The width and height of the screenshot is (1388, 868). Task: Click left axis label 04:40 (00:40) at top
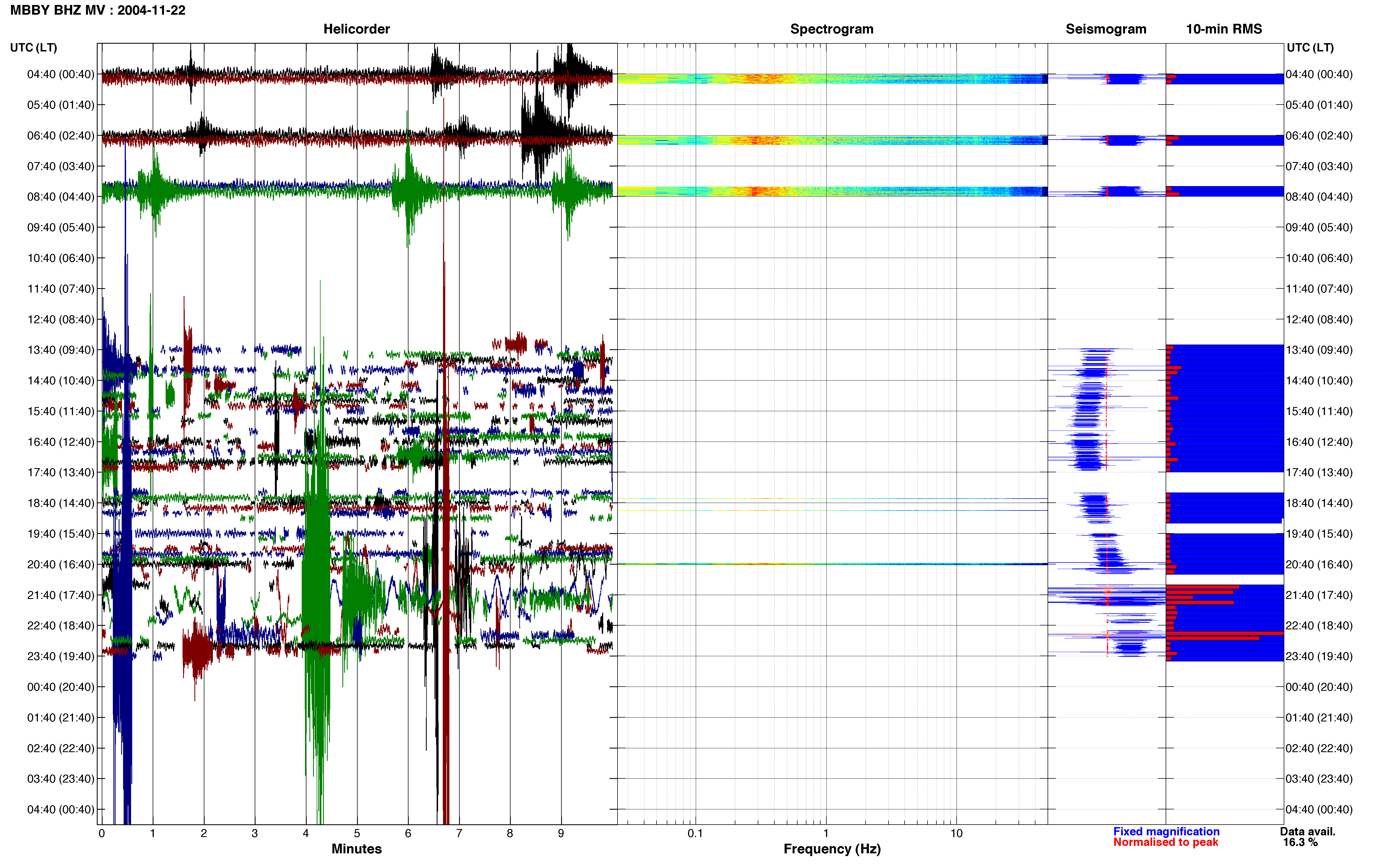point(61,74)
